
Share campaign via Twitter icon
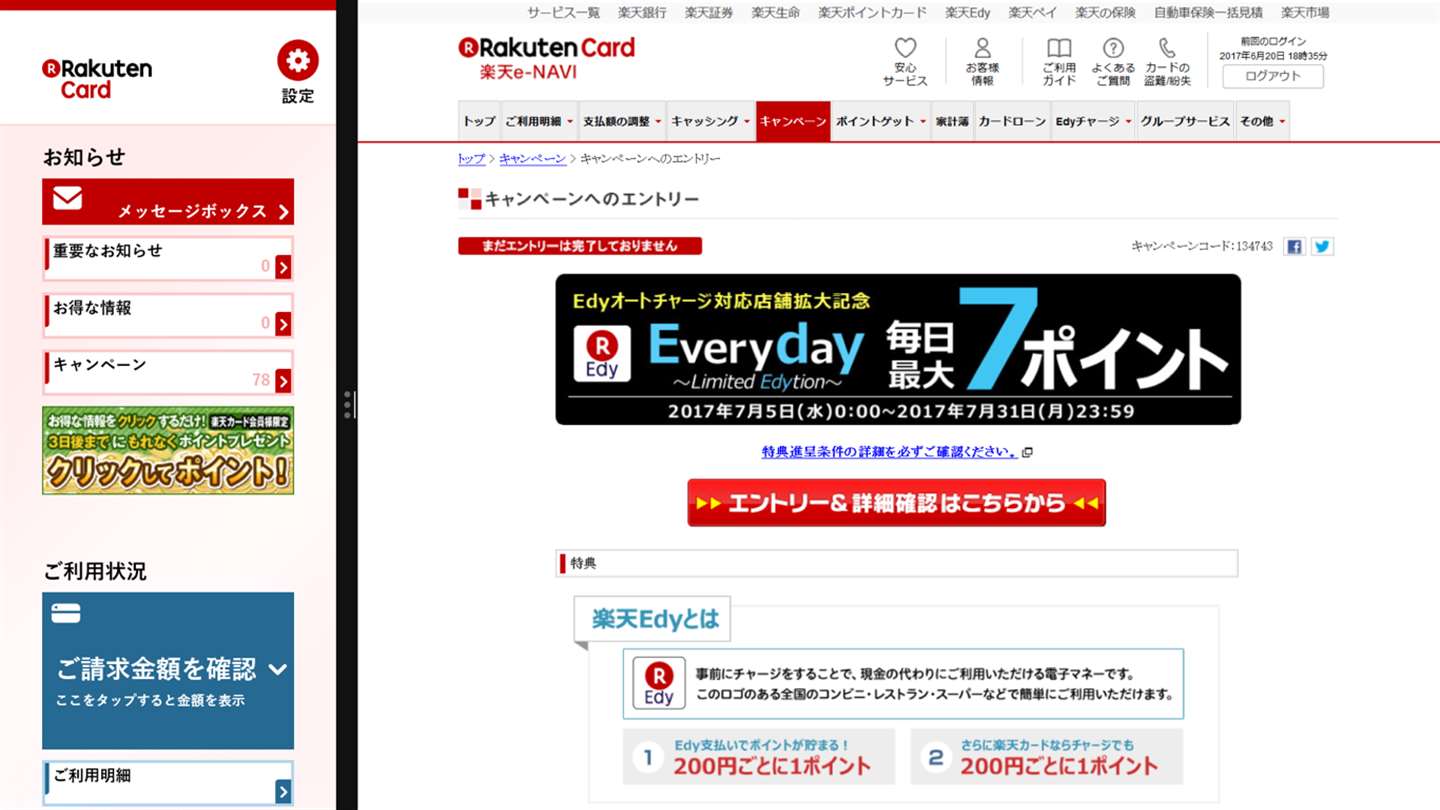(x=1322, y=246)
